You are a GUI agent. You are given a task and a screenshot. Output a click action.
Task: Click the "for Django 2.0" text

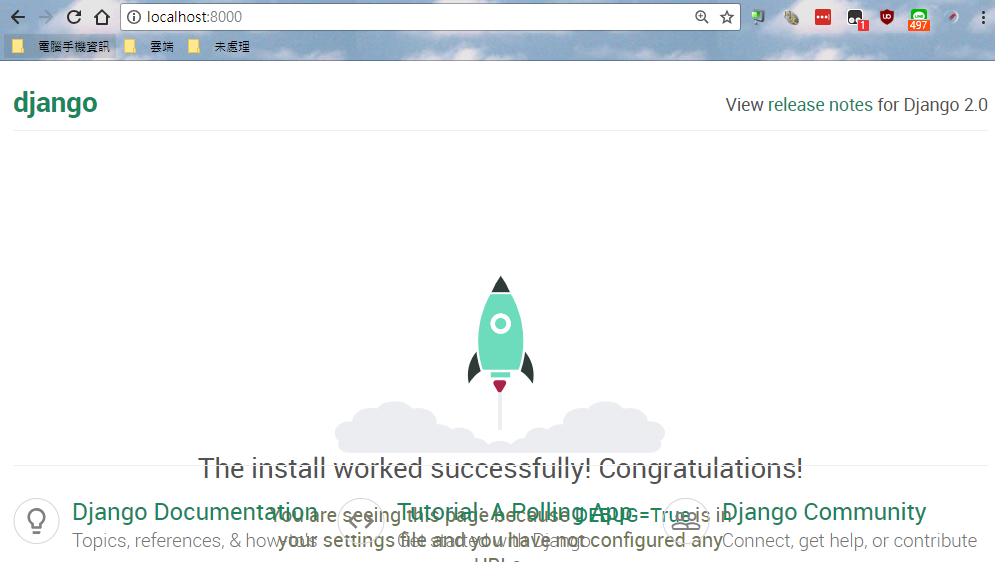tap(932, 105)
